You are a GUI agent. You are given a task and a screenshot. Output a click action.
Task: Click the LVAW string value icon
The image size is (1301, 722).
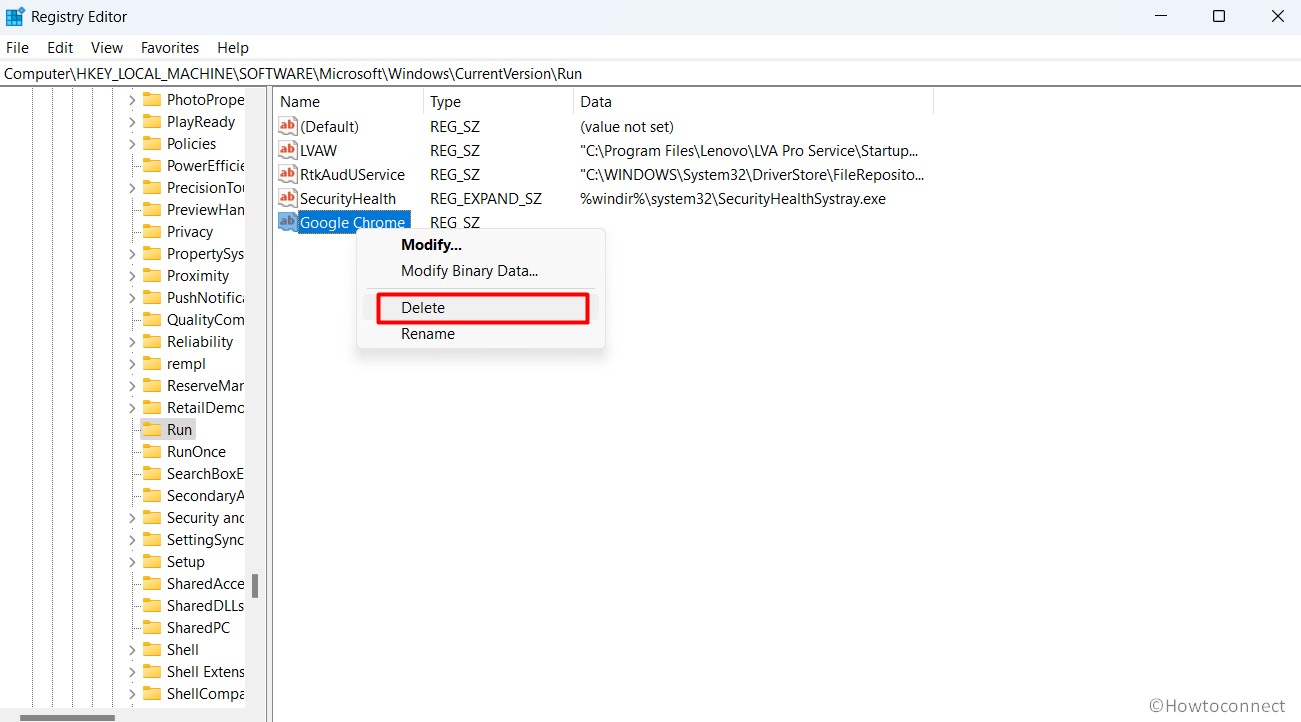point(288,150)
